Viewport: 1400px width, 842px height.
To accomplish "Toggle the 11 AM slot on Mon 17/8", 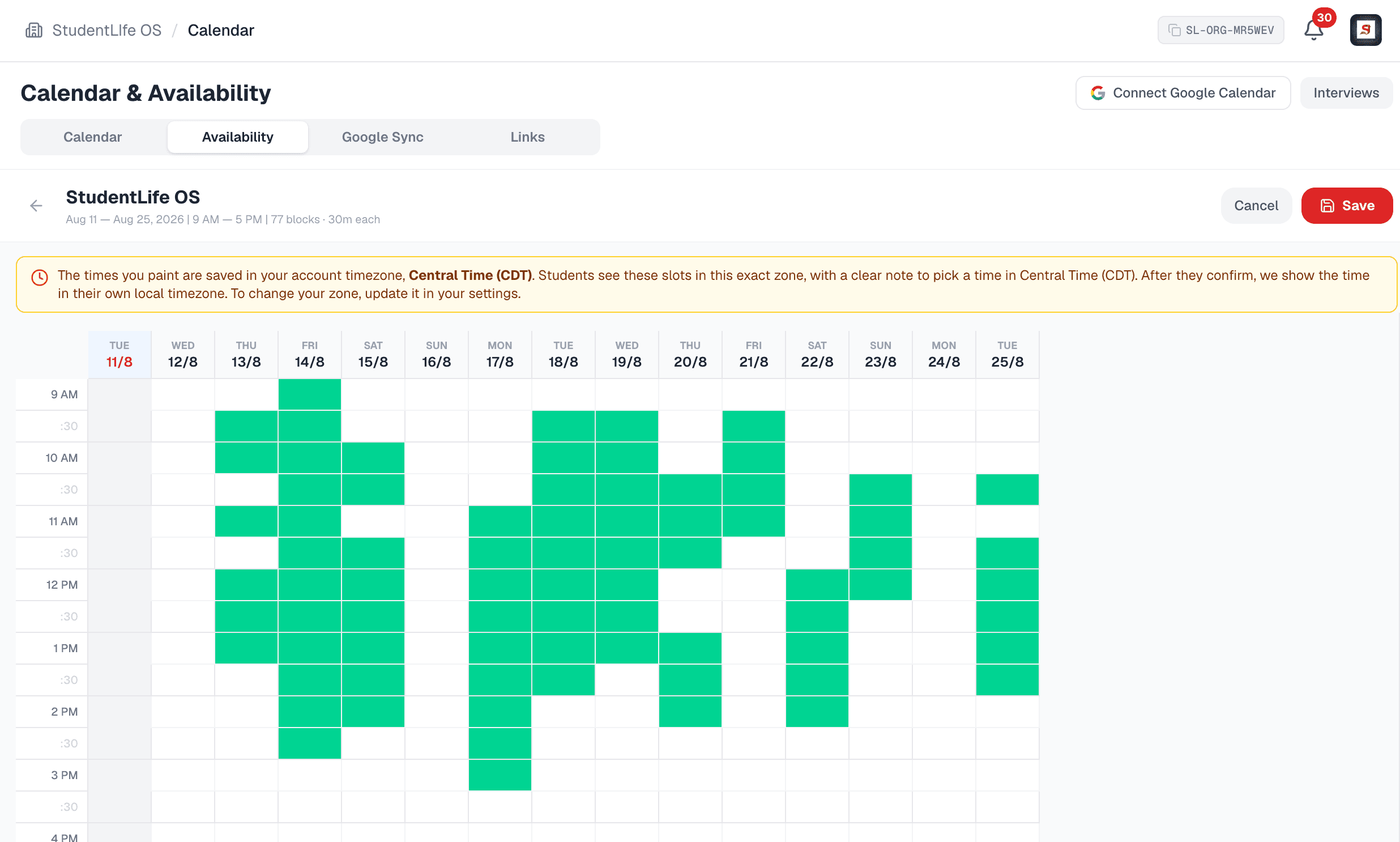I will [x=500, y=521].
